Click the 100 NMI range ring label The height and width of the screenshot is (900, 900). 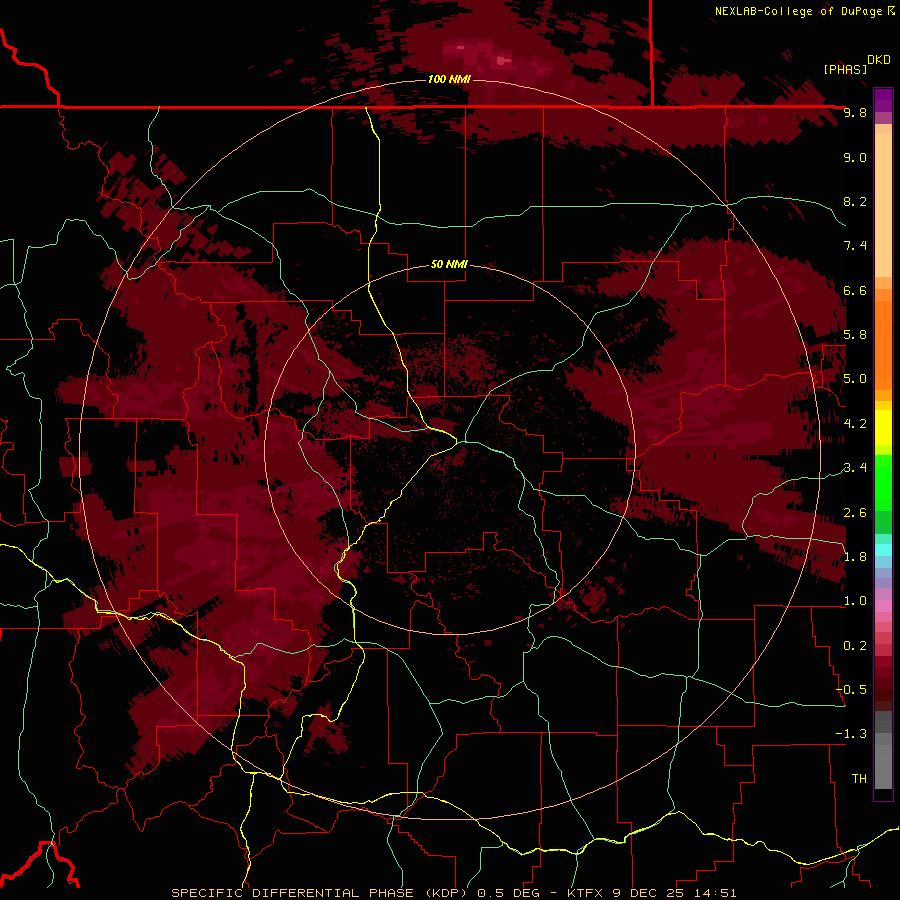(449, 79)
